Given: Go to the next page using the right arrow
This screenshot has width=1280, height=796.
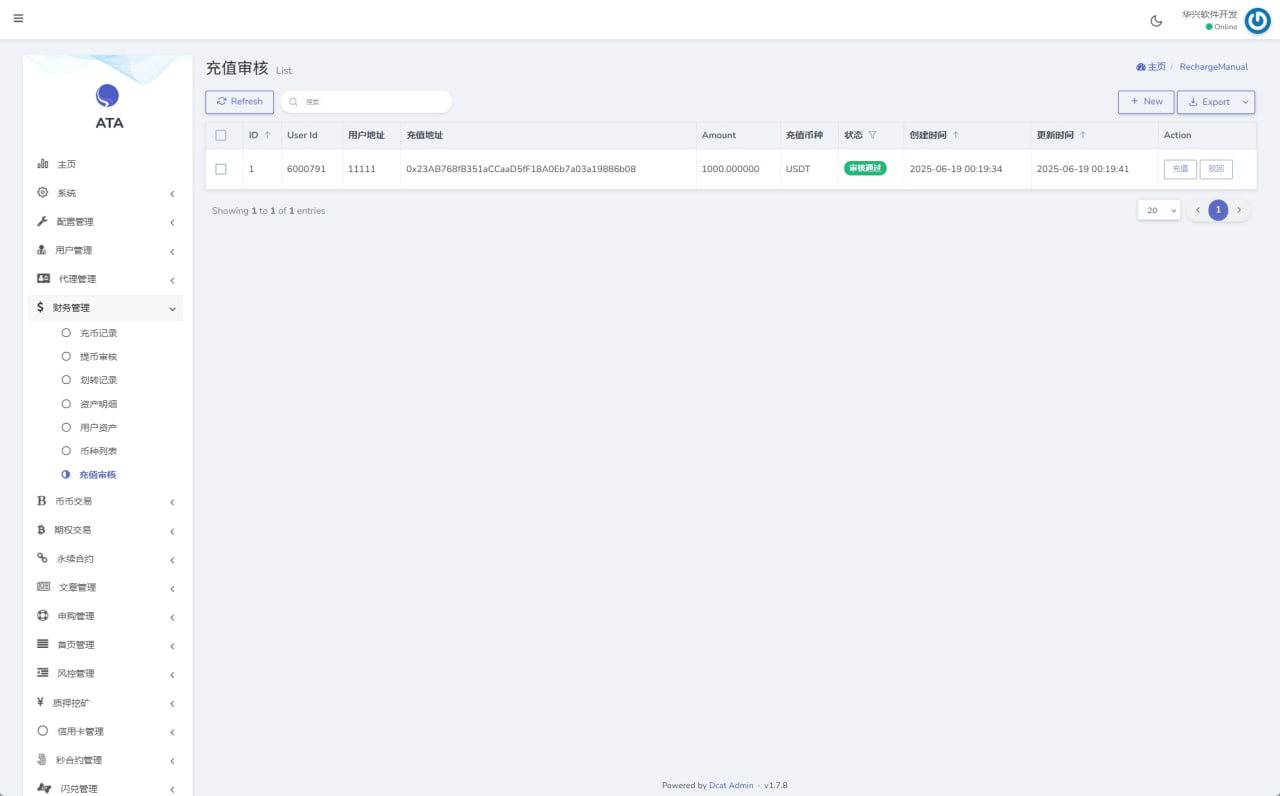Looking at the screenshot, I should (x=1239, y=210).
